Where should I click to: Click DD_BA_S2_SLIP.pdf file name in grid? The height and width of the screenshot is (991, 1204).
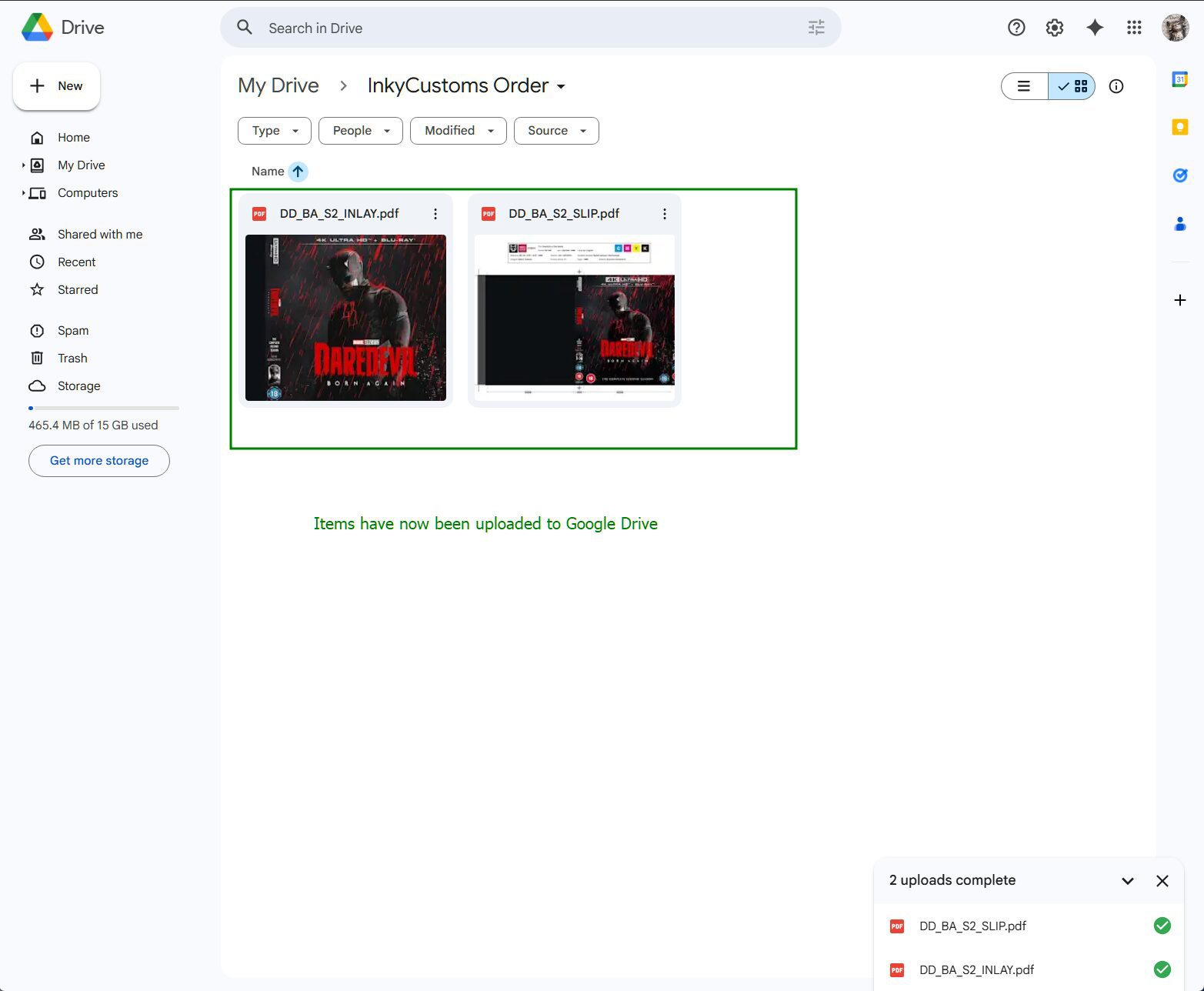564,214
